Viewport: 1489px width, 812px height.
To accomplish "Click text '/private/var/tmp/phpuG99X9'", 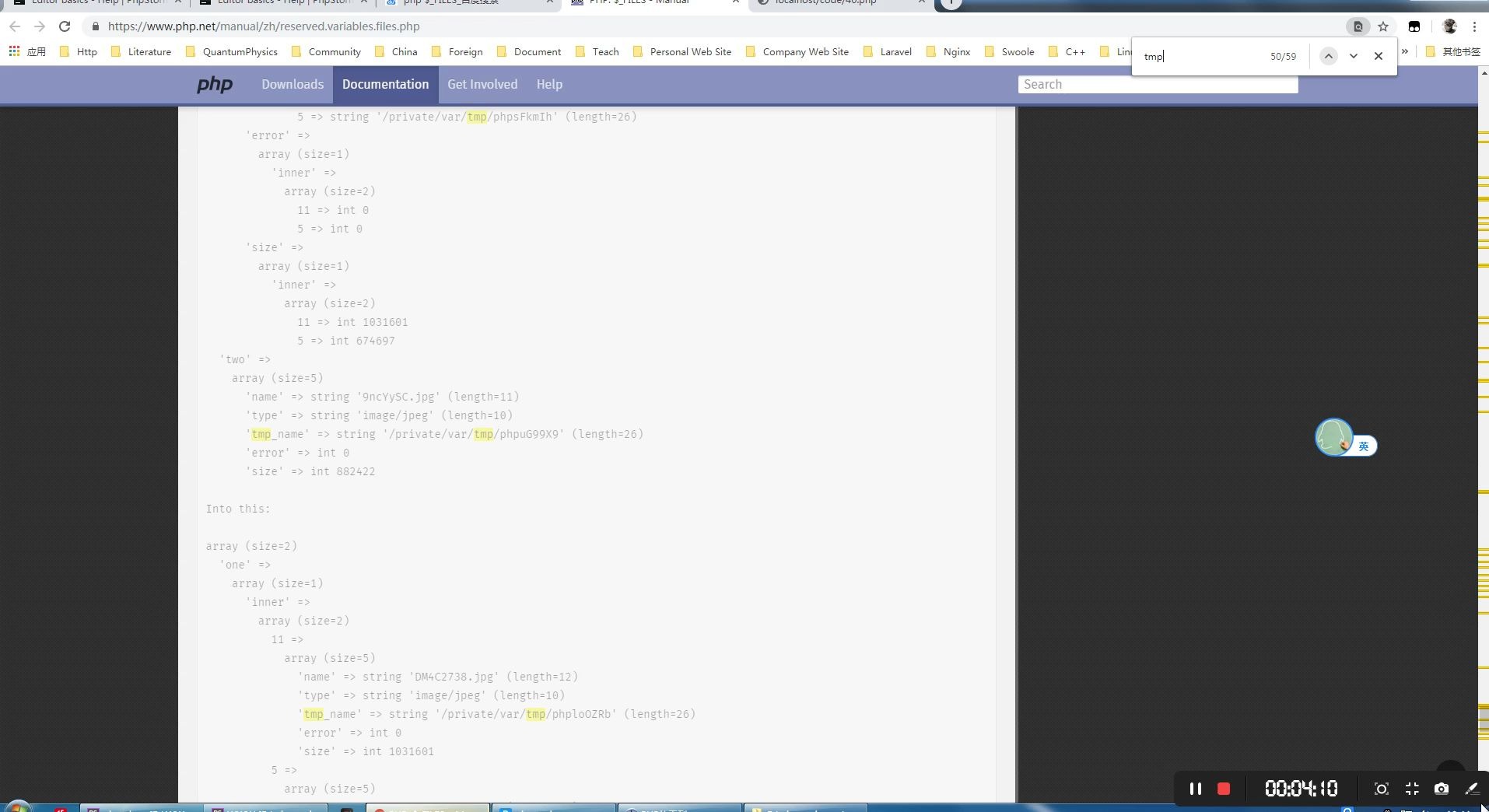I will coord(473,434).
